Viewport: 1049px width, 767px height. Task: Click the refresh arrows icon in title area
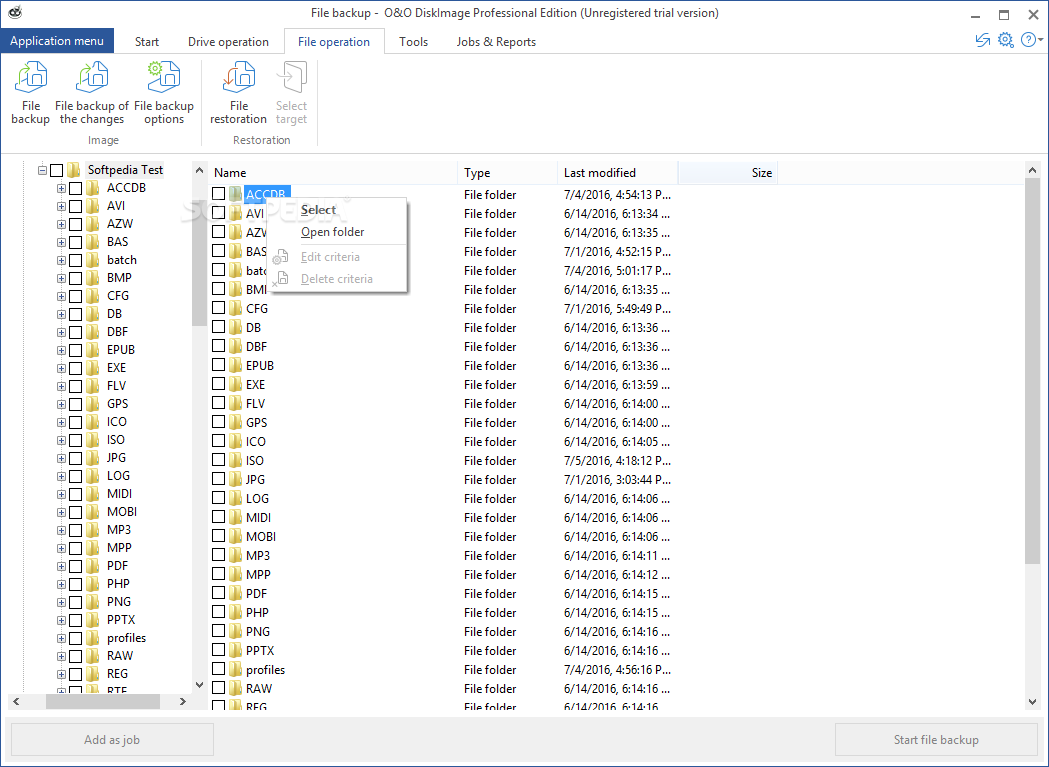982,40
